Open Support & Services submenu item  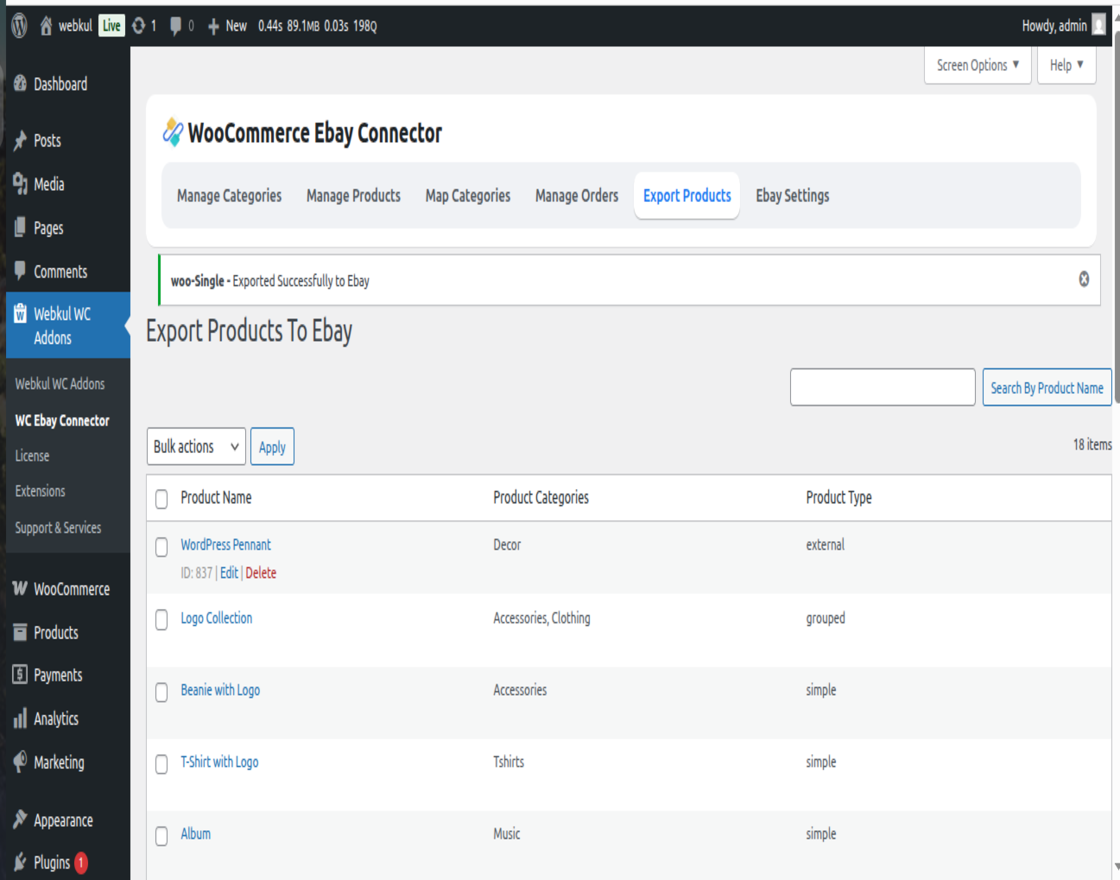point(58,527)
